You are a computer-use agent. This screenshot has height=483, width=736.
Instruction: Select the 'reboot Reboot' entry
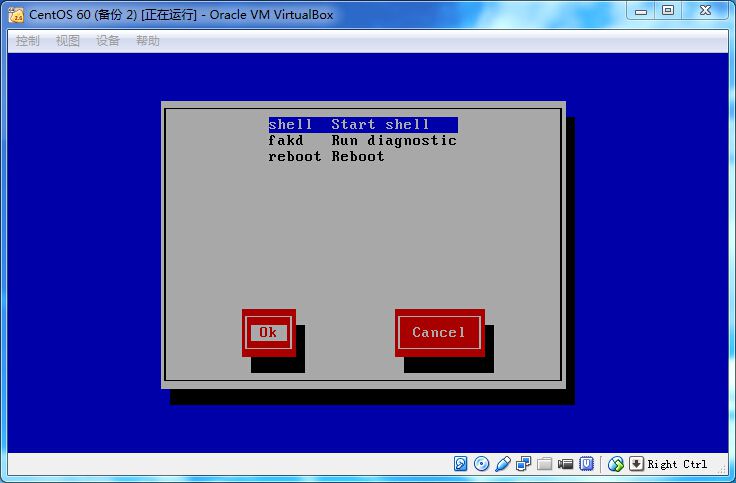tap(326, 157)
